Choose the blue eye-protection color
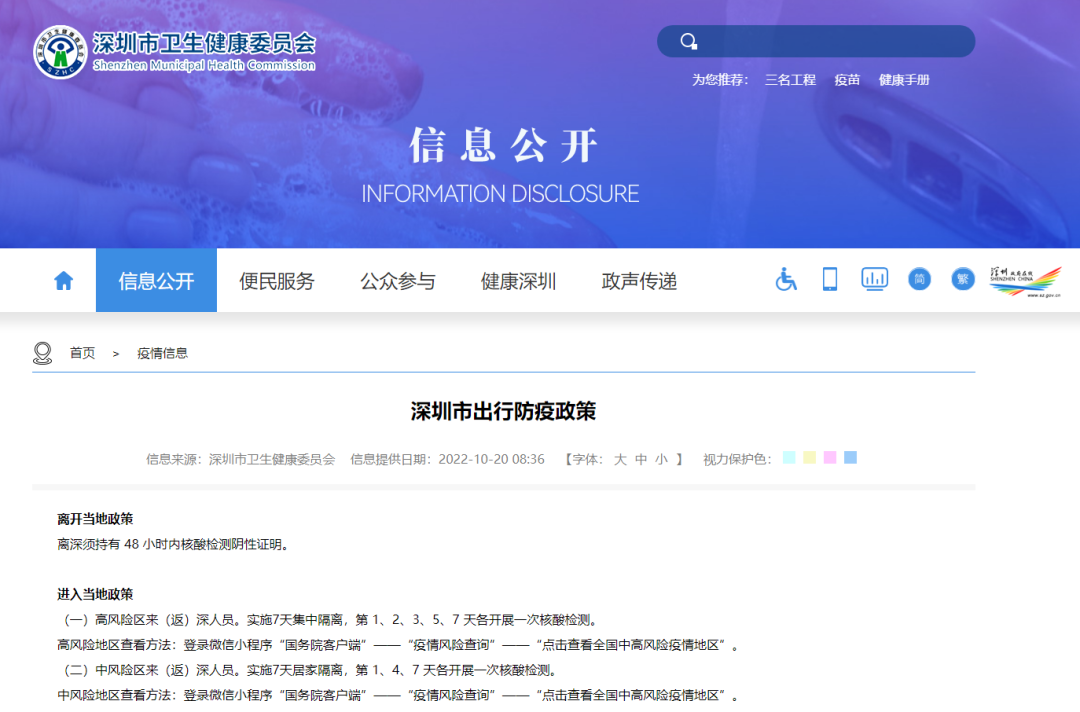The width and height of the screenshot is (1080, 712). point(851,457)
